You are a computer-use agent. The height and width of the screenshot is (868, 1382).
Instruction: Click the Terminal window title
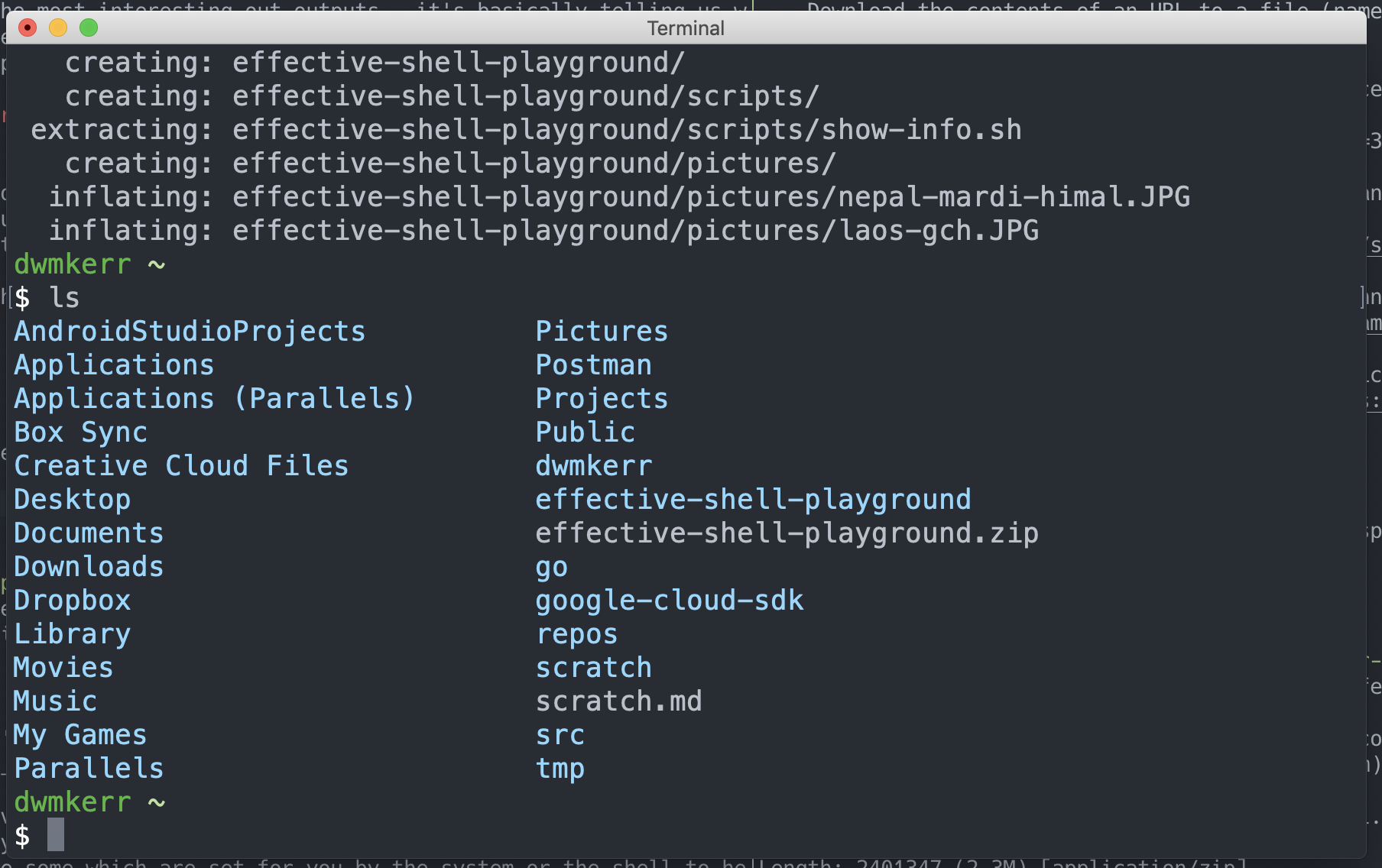pos(686,28)
